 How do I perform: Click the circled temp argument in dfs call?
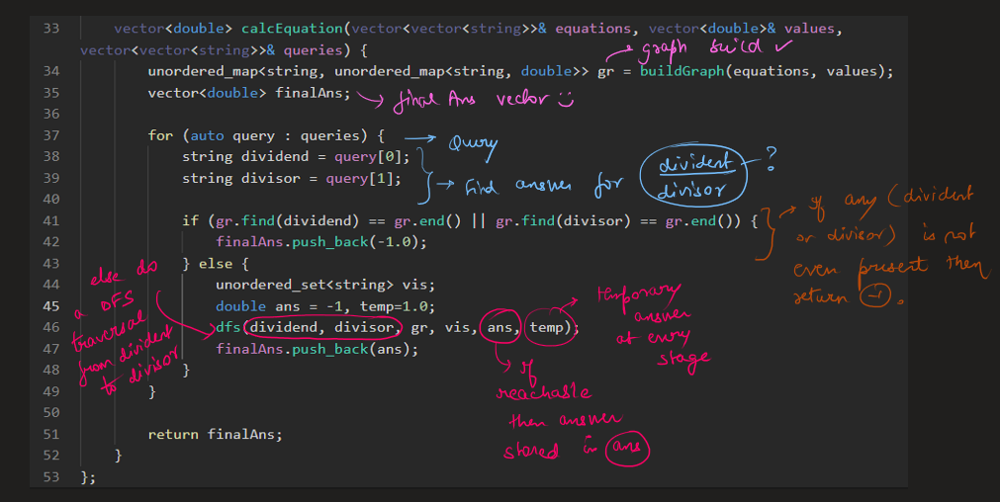click(547, 327)
